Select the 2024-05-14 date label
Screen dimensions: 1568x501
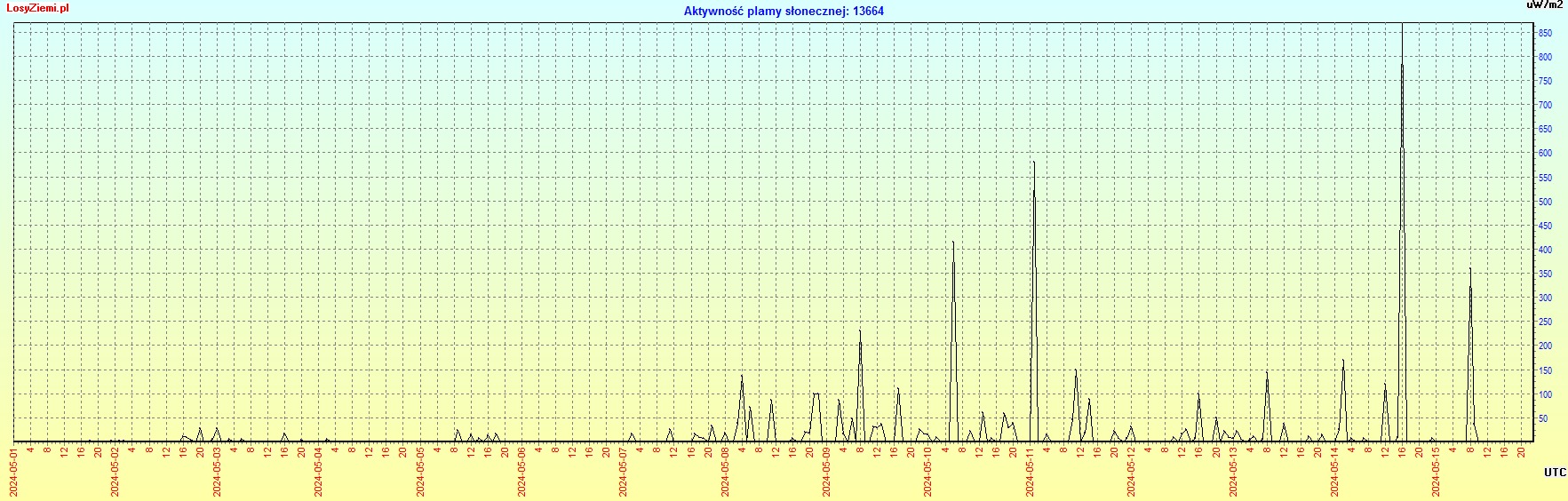[x=1334, y=473]
